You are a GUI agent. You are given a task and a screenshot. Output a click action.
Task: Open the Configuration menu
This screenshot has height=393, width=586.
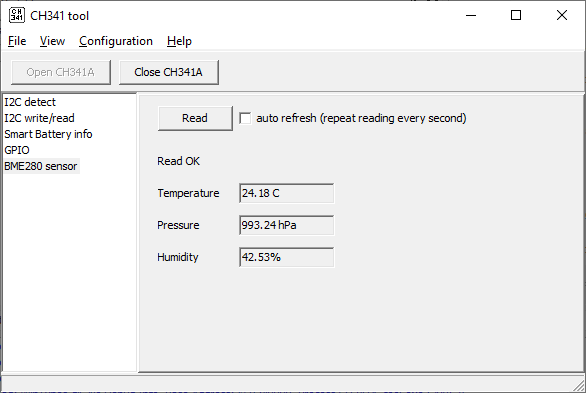(x=116, y=41)
